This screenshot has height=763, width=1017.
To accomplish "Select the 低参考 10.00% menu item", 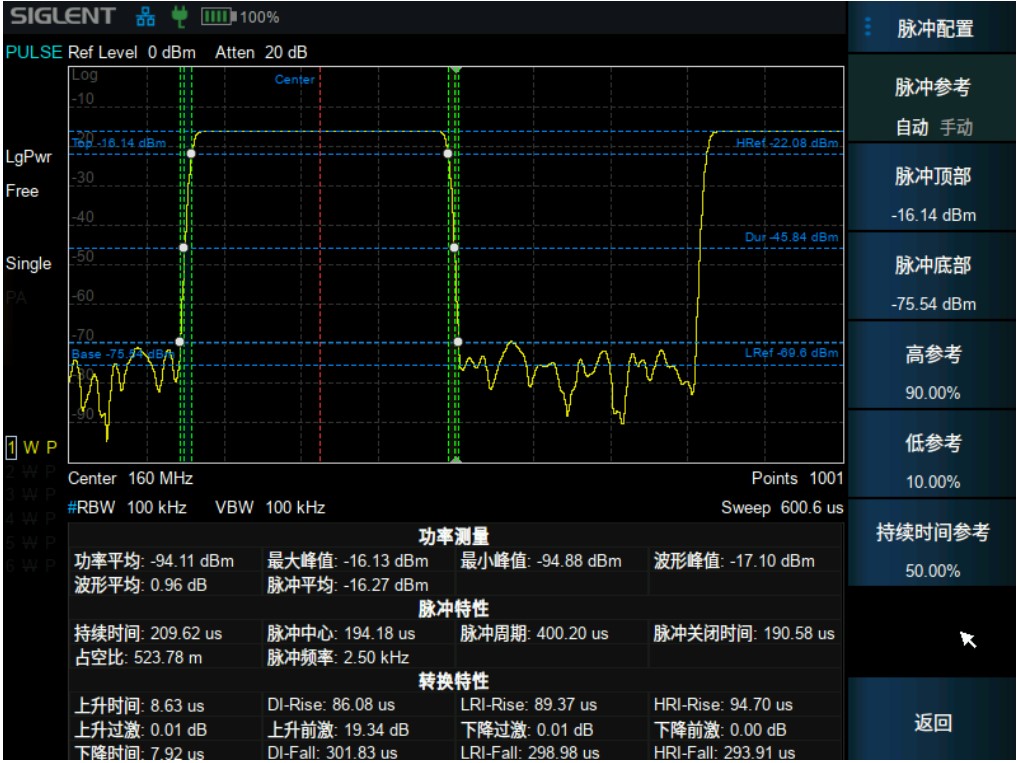I will click(x=932, y=461).
